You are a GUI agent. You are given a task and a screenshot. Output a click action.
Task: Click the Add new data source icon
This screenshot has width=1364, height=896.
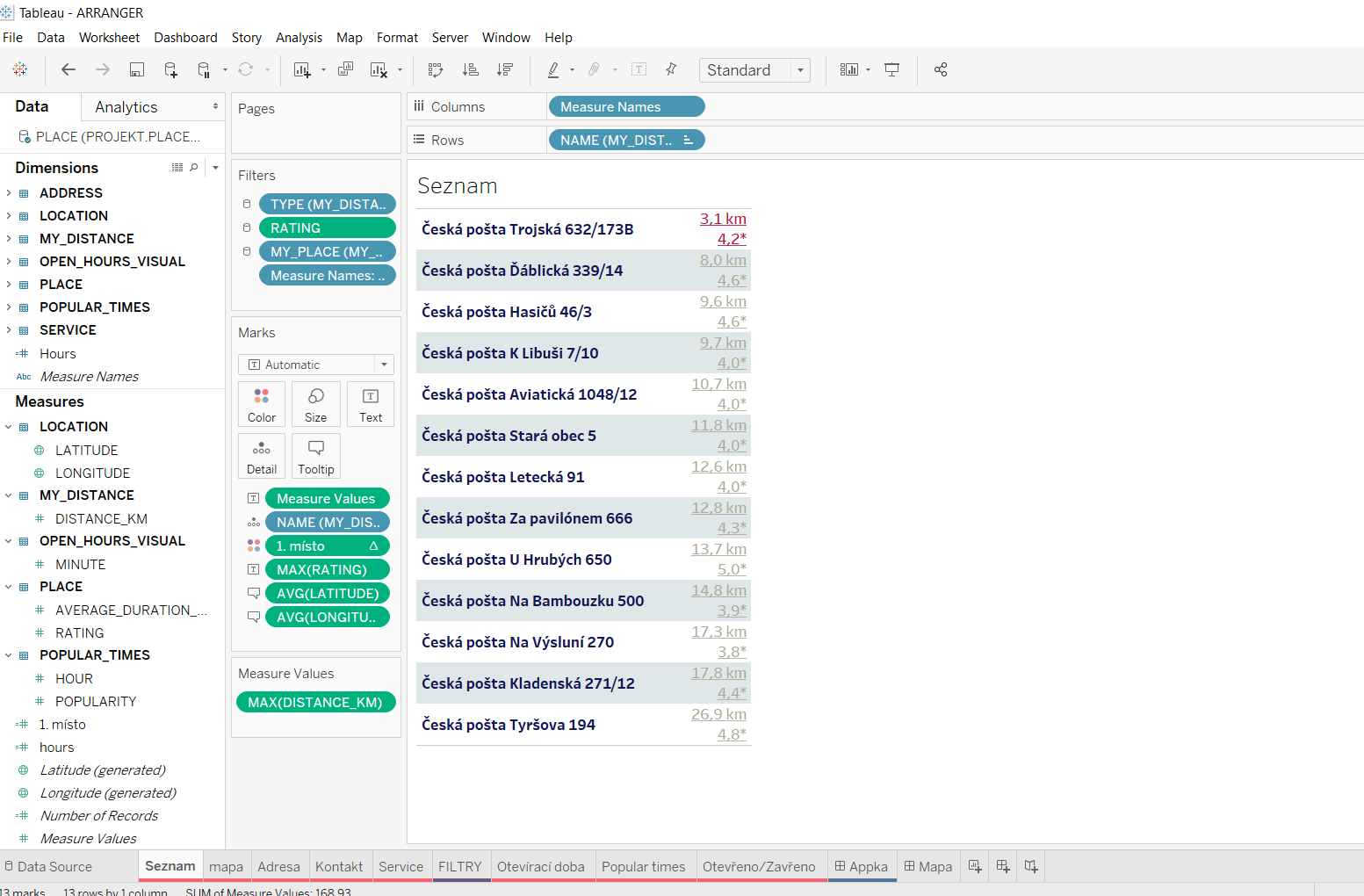click(170, 69)
